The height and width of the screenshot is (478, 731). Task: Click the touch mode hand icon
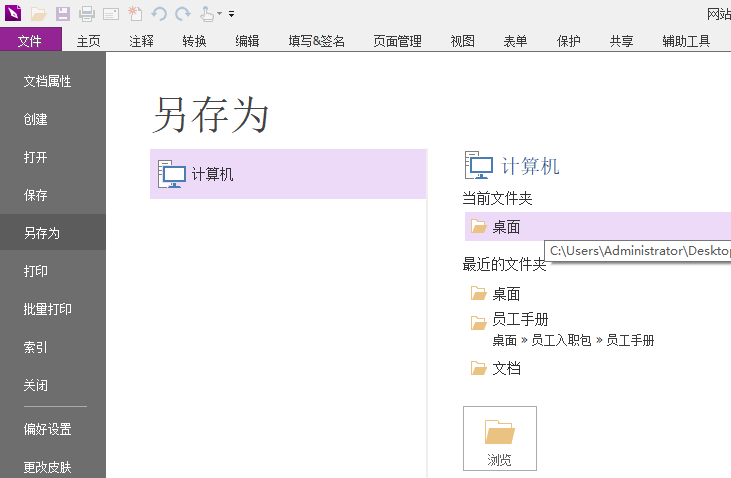(207, 14)
